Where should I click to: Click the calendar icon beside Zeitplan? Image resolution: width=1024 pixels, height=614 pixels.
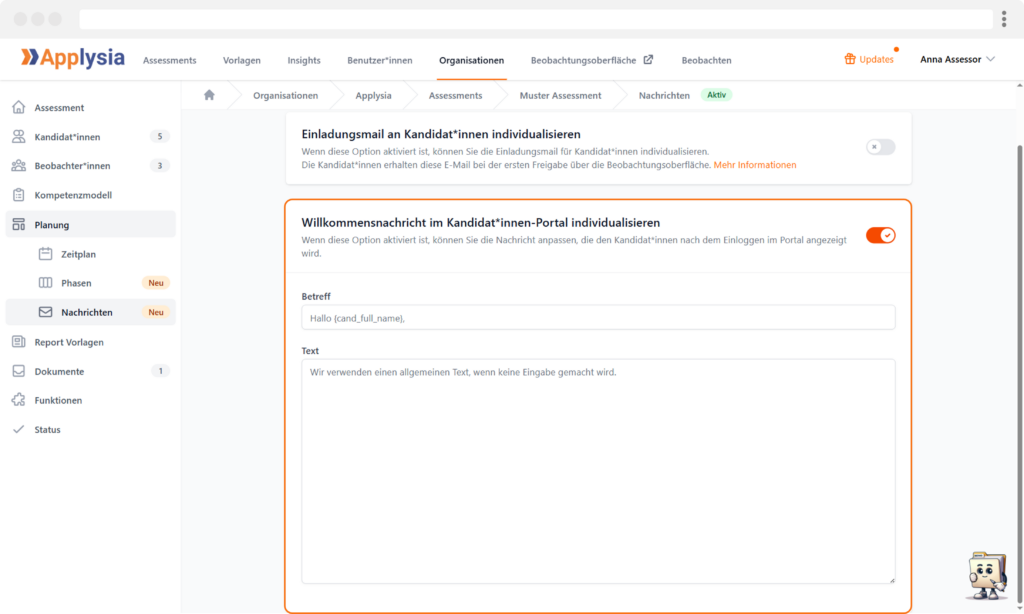pos(45,253)
